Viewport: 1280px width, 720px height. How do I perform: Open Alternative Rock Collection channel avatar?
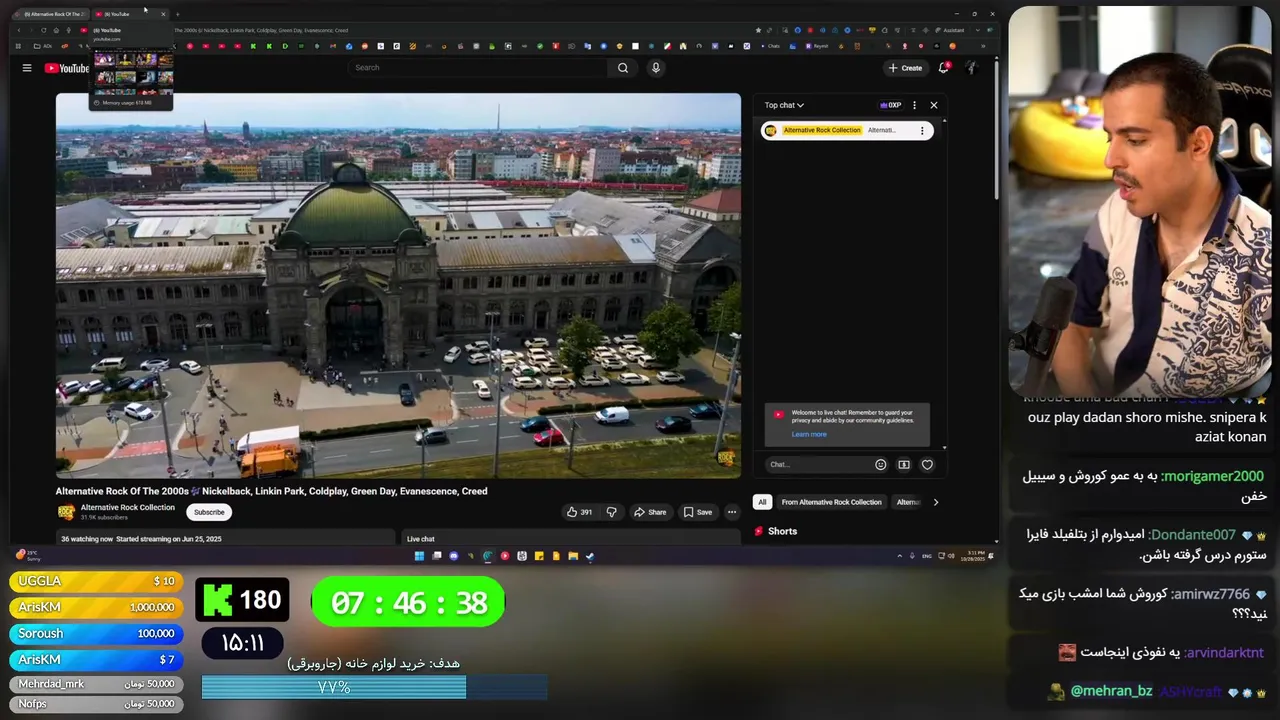coord(66,512)
